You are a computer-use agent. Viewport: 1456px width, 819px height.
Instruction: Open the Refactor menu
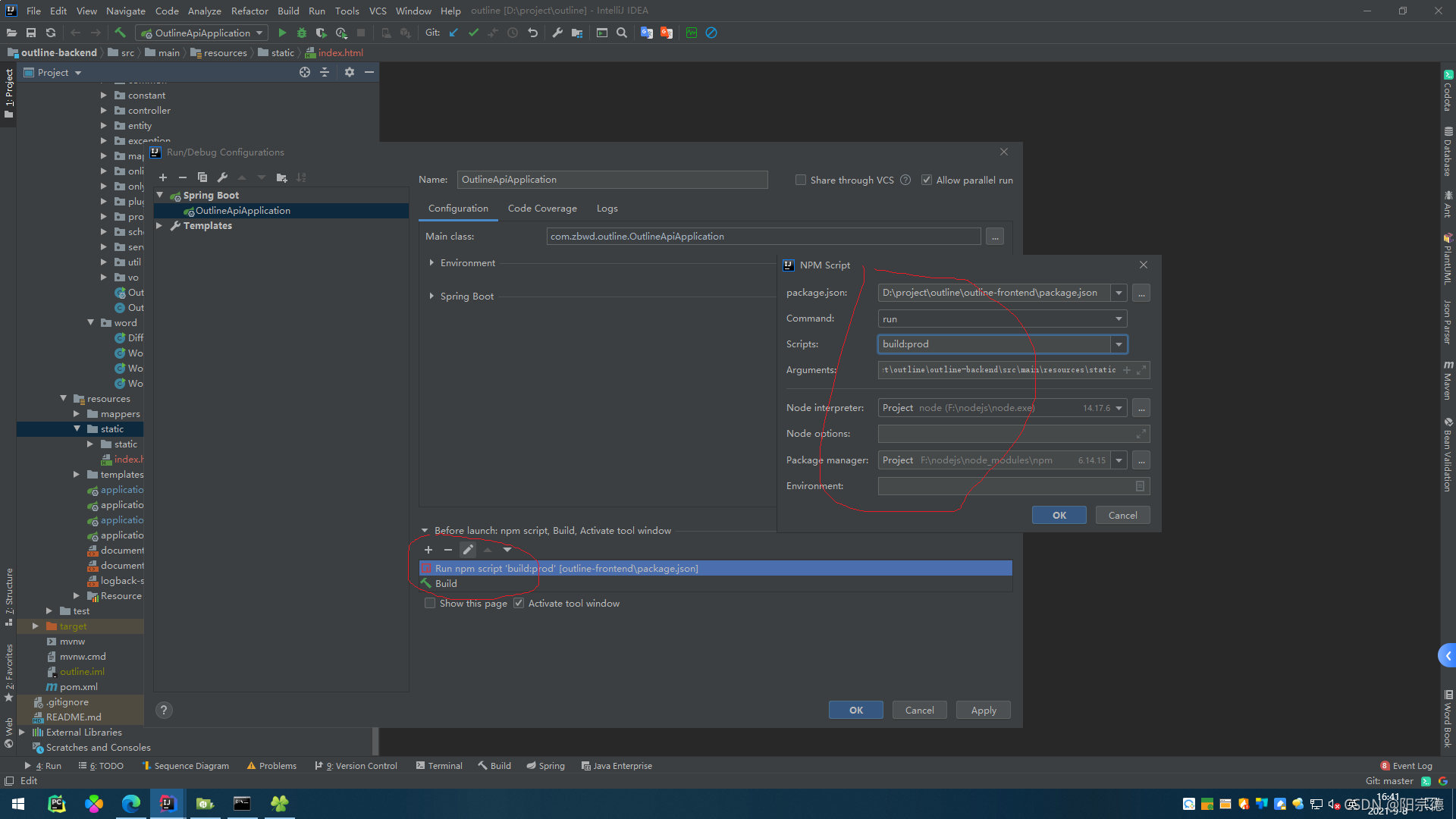pos(249,11)
